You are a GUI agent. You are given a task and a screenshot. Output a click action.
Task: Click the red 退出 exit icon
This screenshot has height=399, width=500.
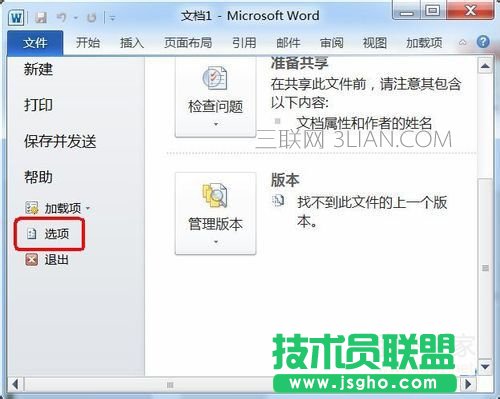pos(32,259)
